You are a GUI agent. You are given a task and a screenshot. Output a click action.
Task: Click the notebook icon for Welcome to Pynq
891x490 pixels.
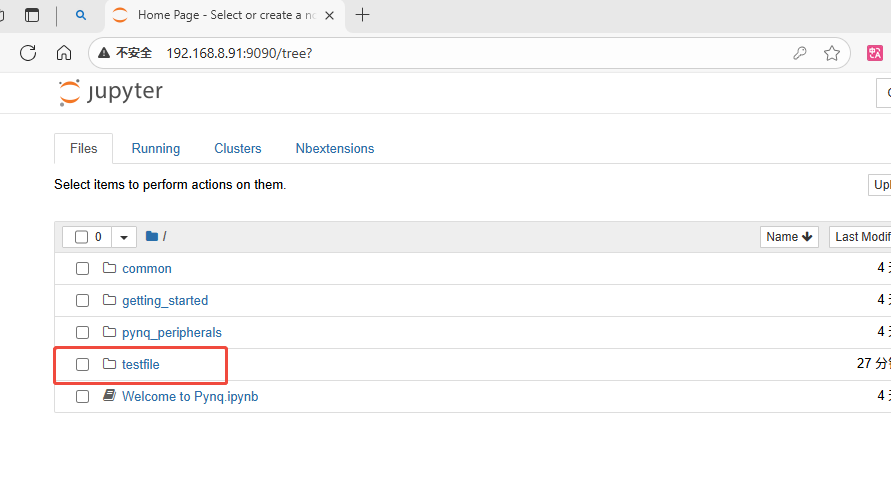click(x=110, y=396)
